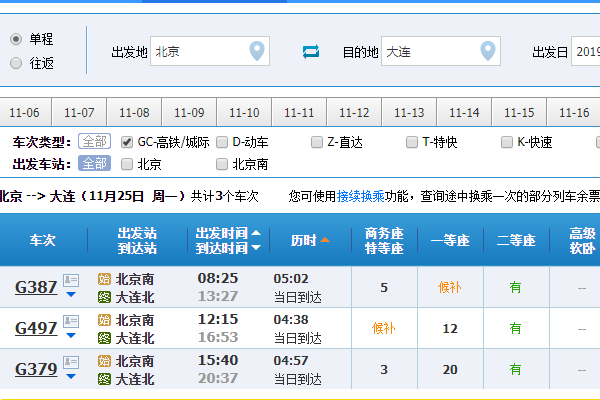Click the 车次 column header
Screen dimensions: 600x400
[42, 240]
